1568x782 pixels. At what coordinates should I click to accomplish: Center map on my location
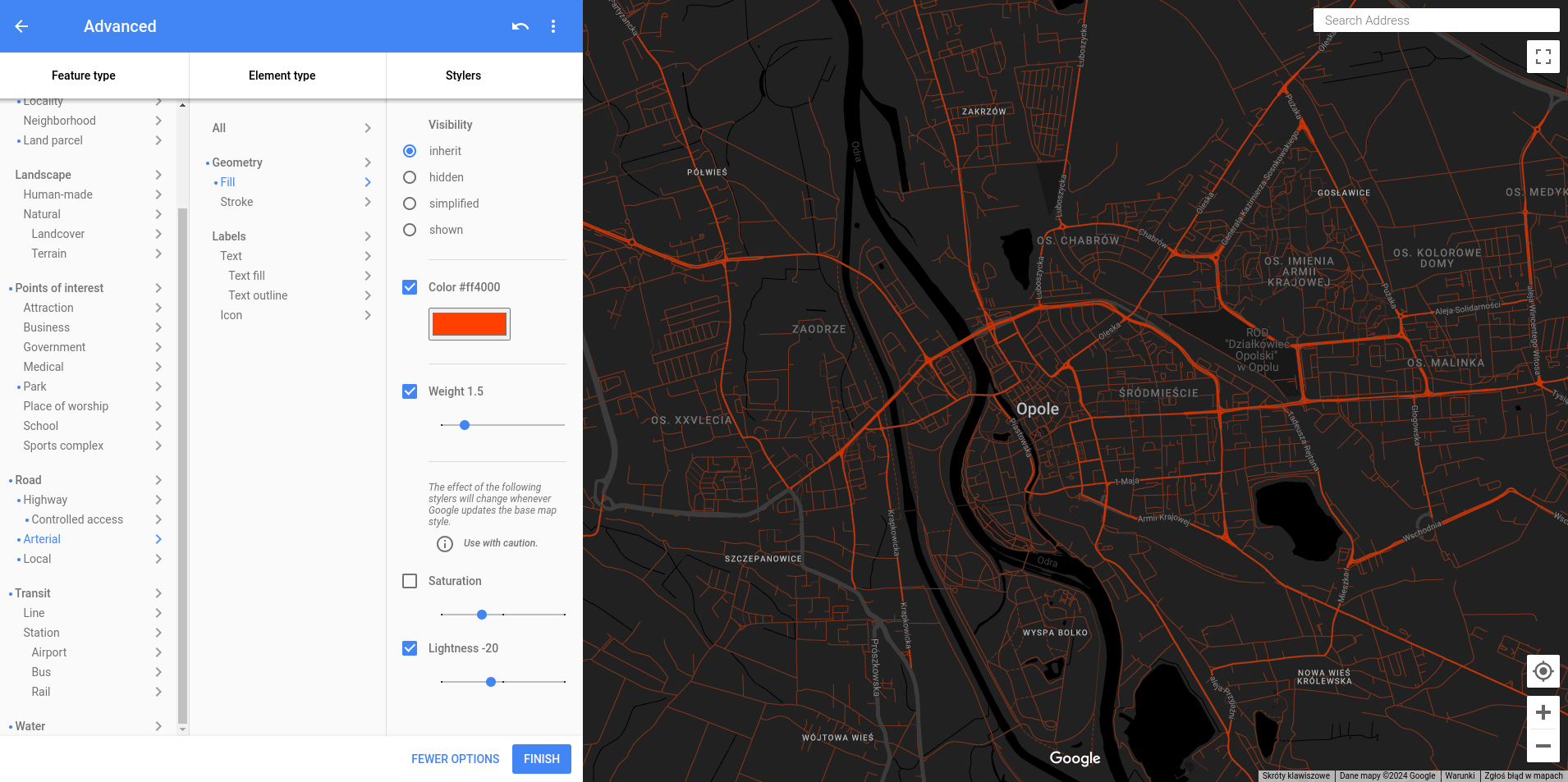pyautogui.click(x=1543, y=671)
